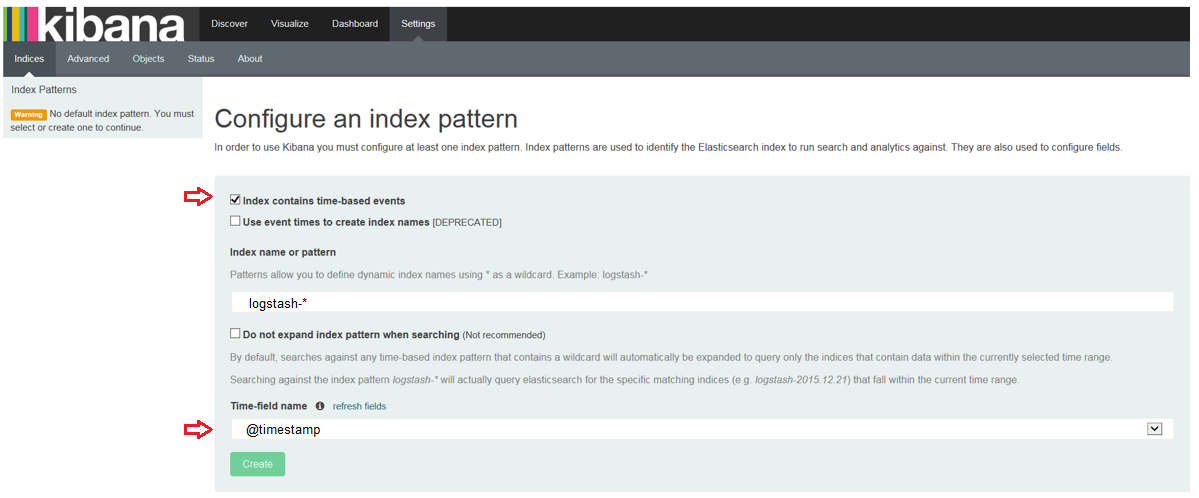Screen dimensions: 1199x498
Task: Open the About sub-tab
Action: click(250, 59)
